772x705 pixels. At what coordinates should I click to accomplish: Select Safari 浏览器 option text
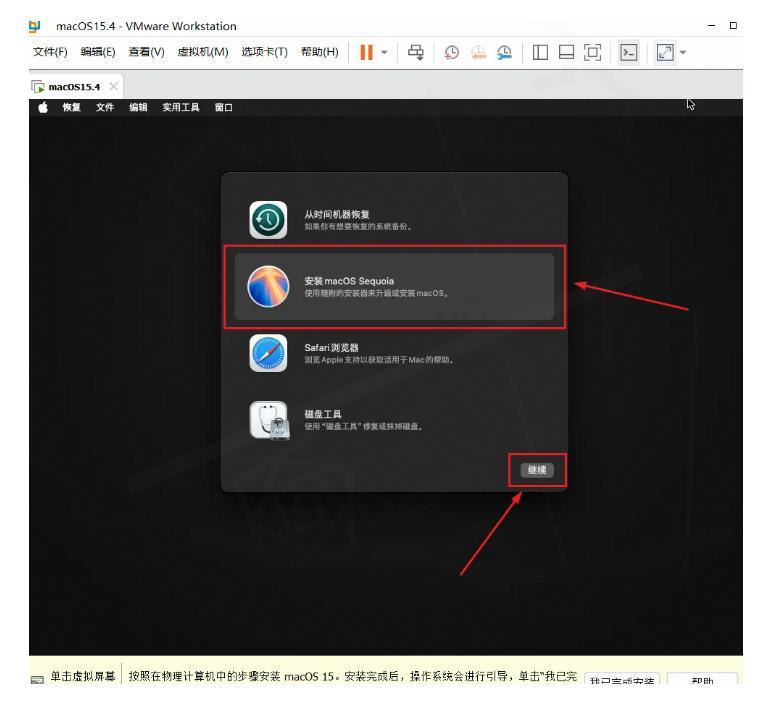[331, 348]
